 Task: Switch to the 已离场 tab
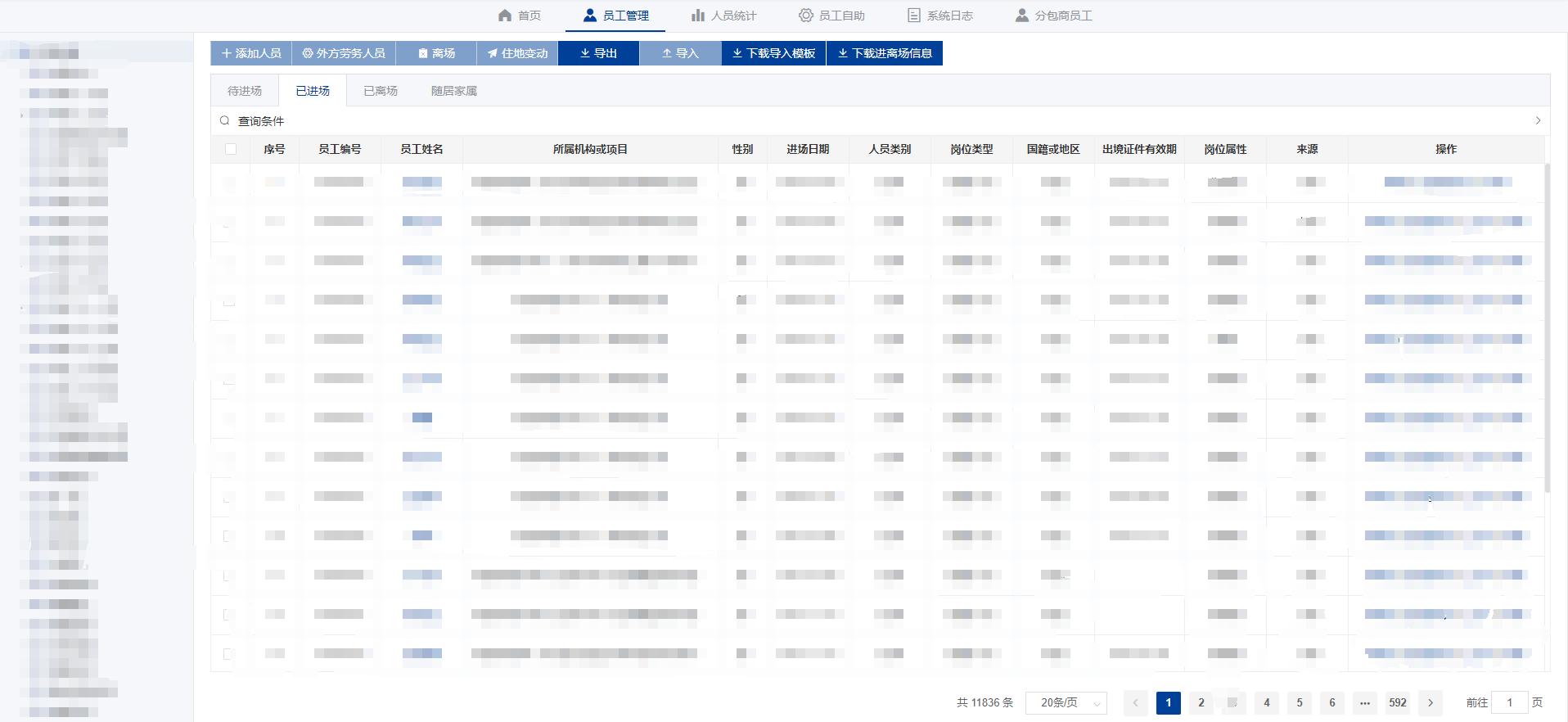coord(381,91)
